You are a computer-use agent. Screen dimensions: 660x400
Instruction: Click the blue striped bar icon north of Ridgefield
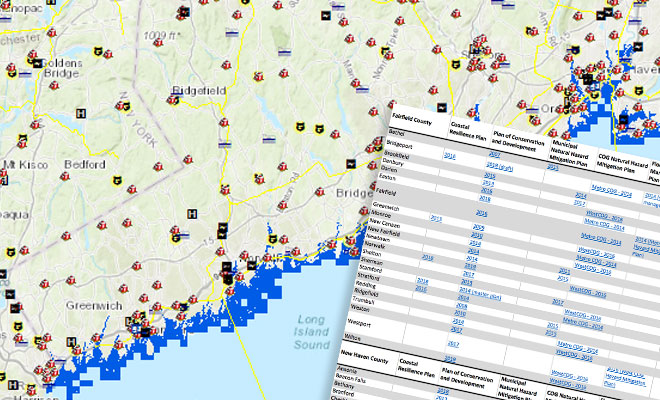232,32
